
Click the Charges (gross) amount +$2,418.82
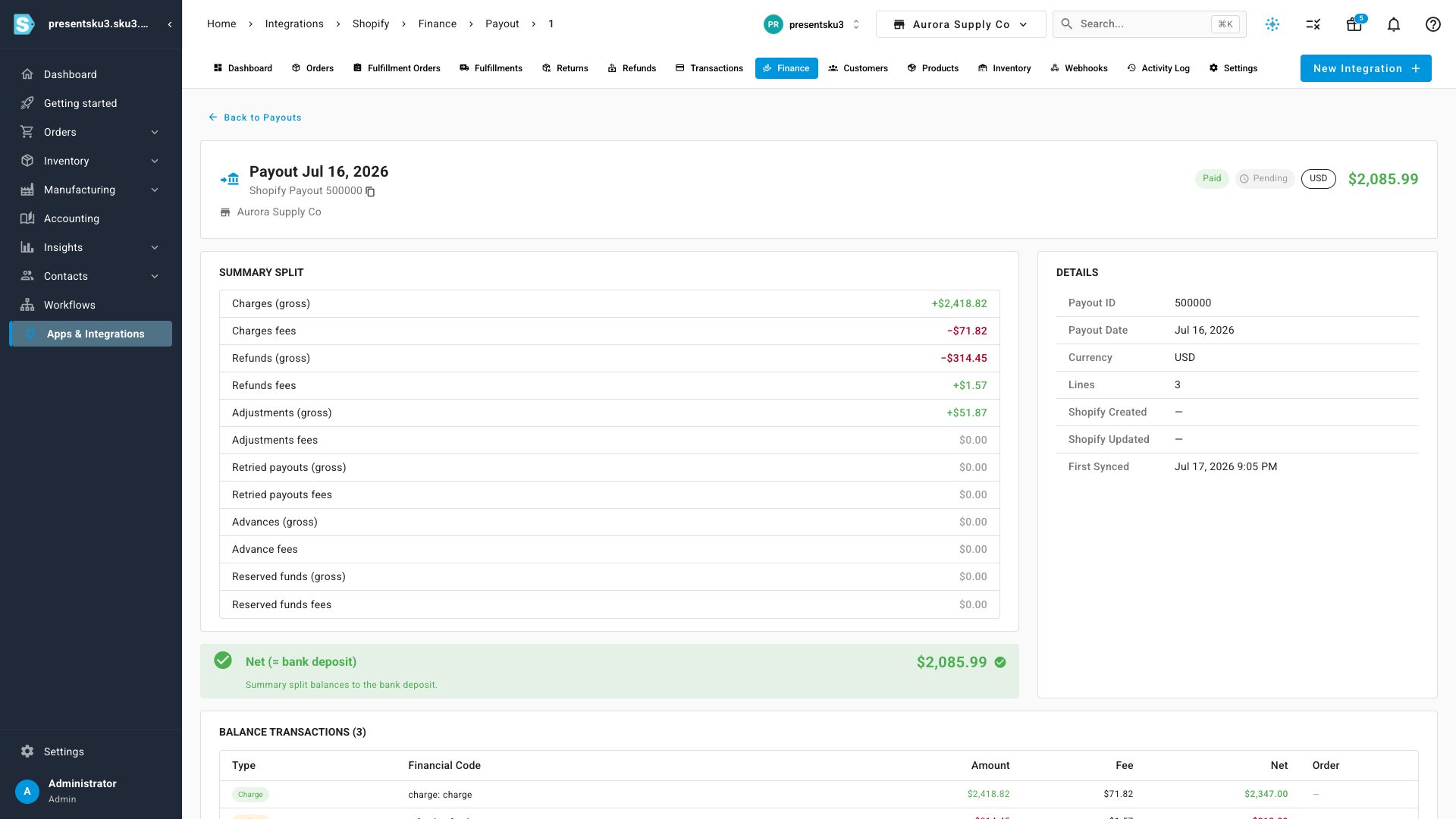pos(959,303)
